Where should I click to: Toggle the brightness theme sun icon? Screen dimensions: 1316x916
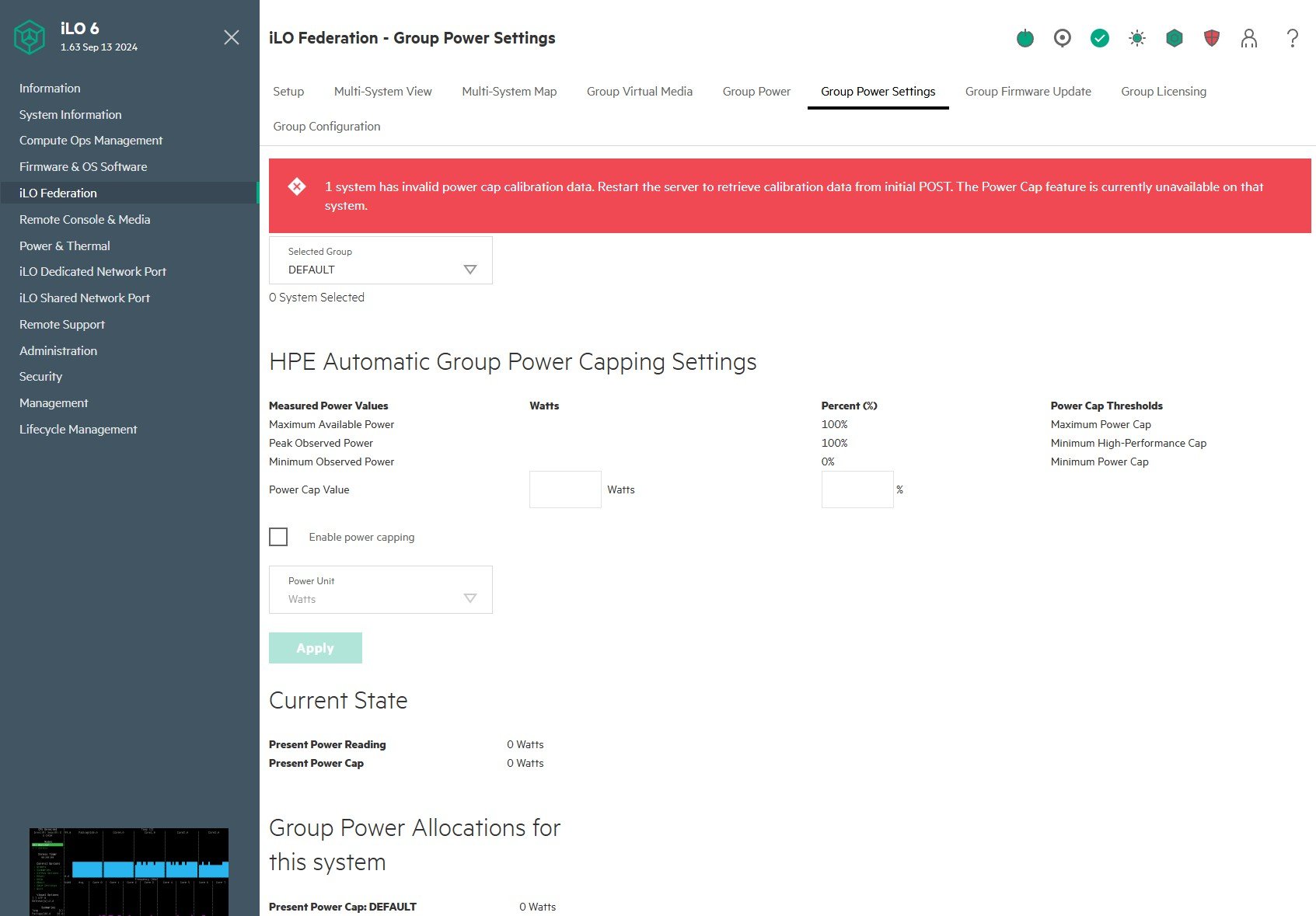pos(1136,38)
